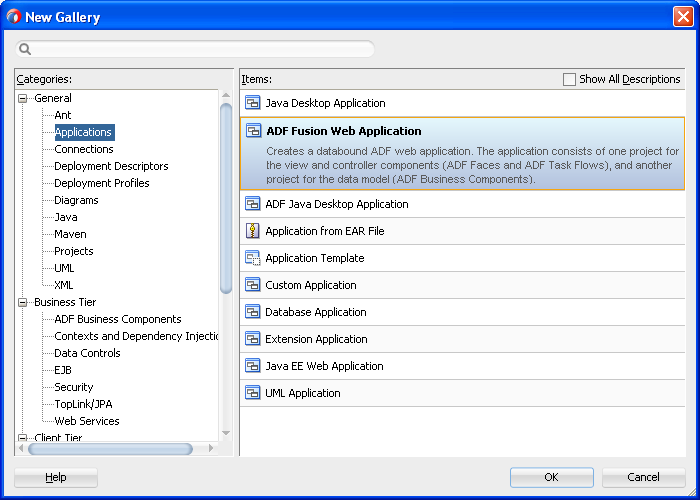The width and height of the screenshot is (700, 500).
Task: Select the Web Services category
Action: tap(87, 421)
